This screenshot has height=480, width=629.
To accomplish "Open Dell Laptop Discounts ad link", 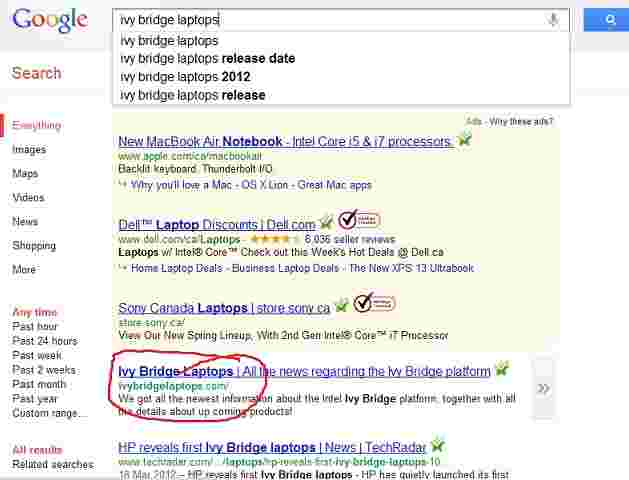I will coord(217,225).
